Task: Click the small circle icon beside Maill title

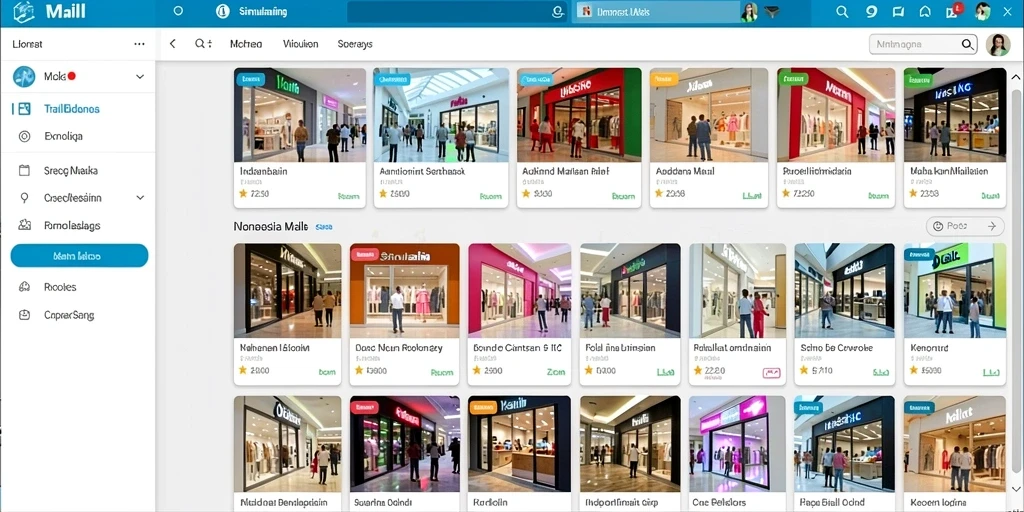Action: click(x=178, y=11)
